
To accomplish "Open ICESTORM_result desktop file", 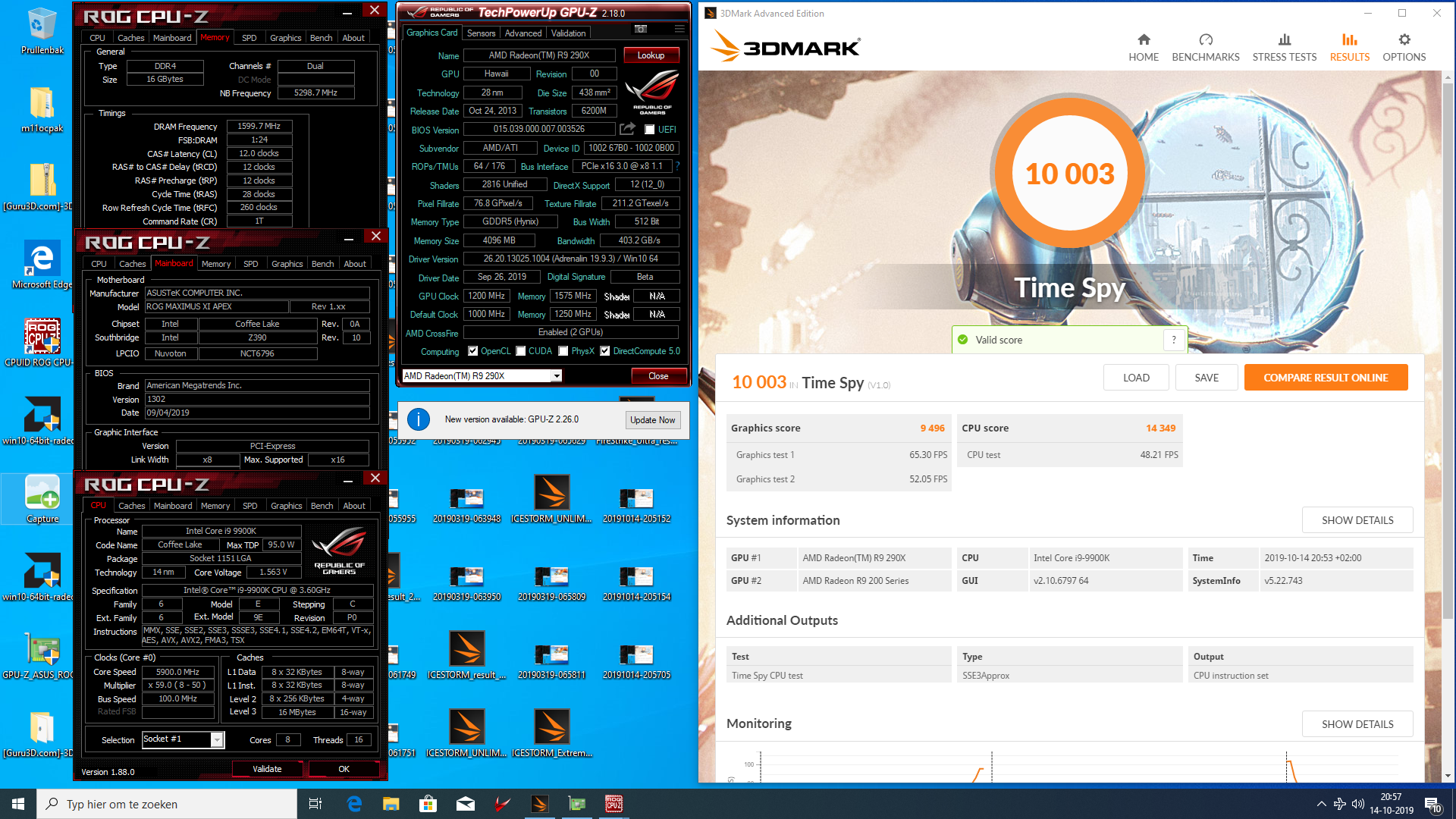I will (466, 656).
